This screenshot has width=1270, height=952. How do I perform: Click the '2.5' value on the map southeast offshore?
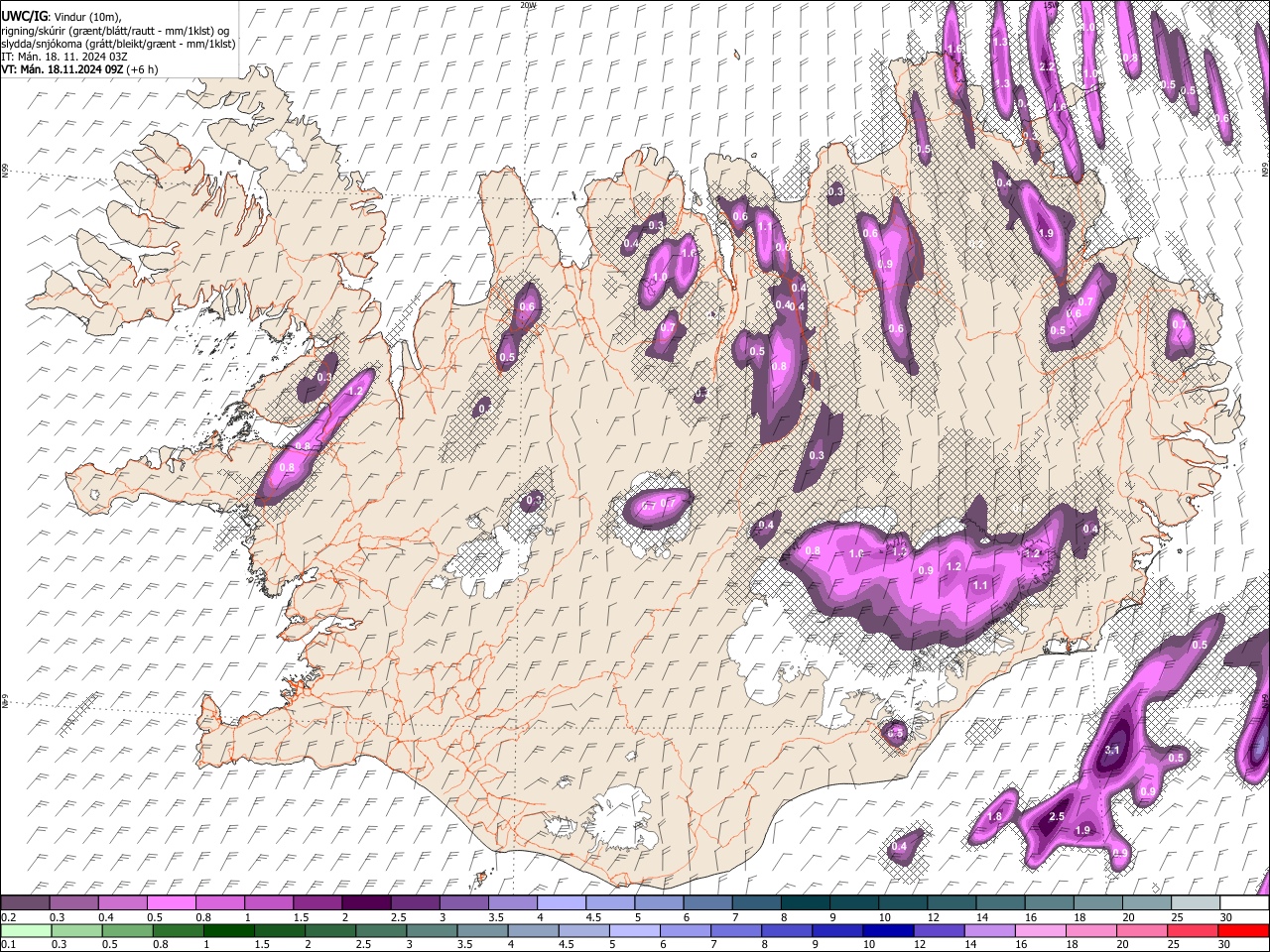(x=1057, y=817)
